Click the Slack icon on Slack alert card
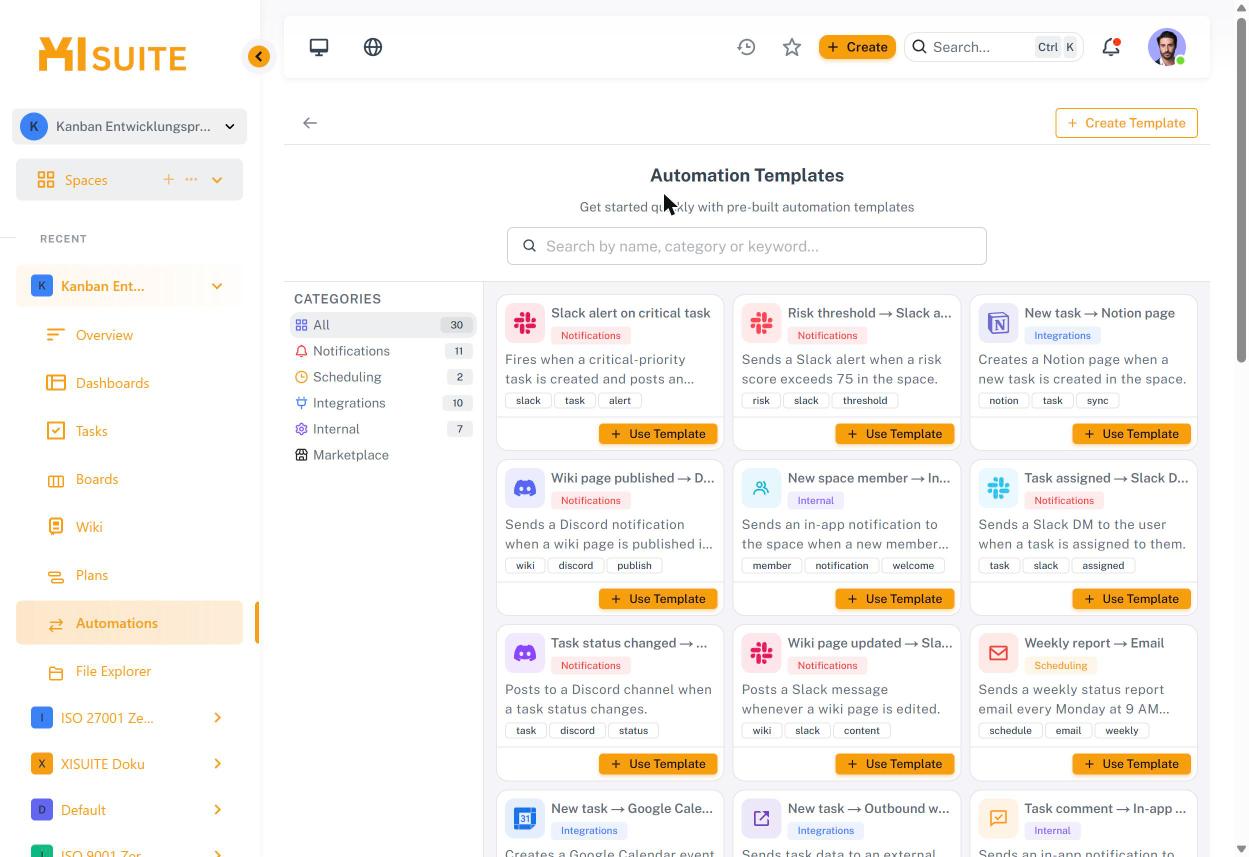This screenshot has height=857, width=1249. 525,323
